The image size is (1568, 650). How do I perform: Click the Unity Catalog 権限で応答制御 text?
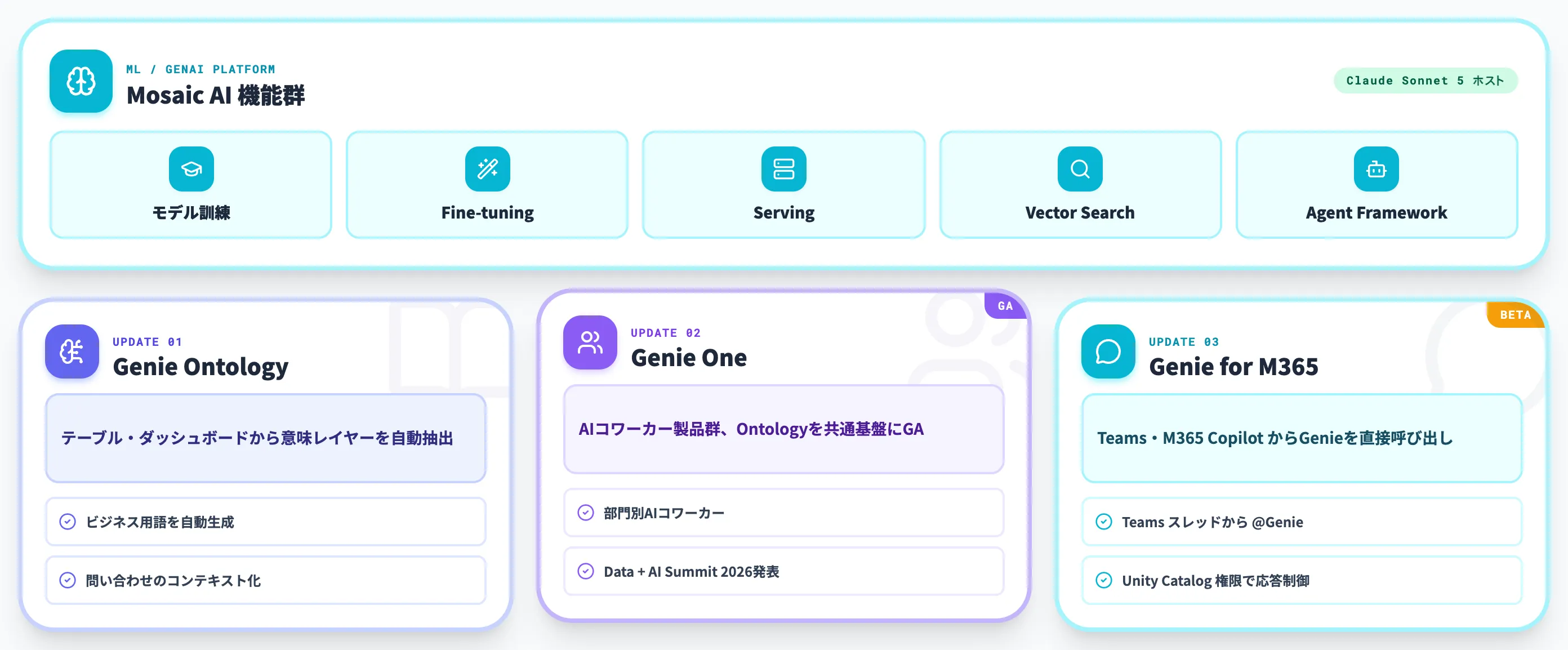click(x=1215, y=580)
